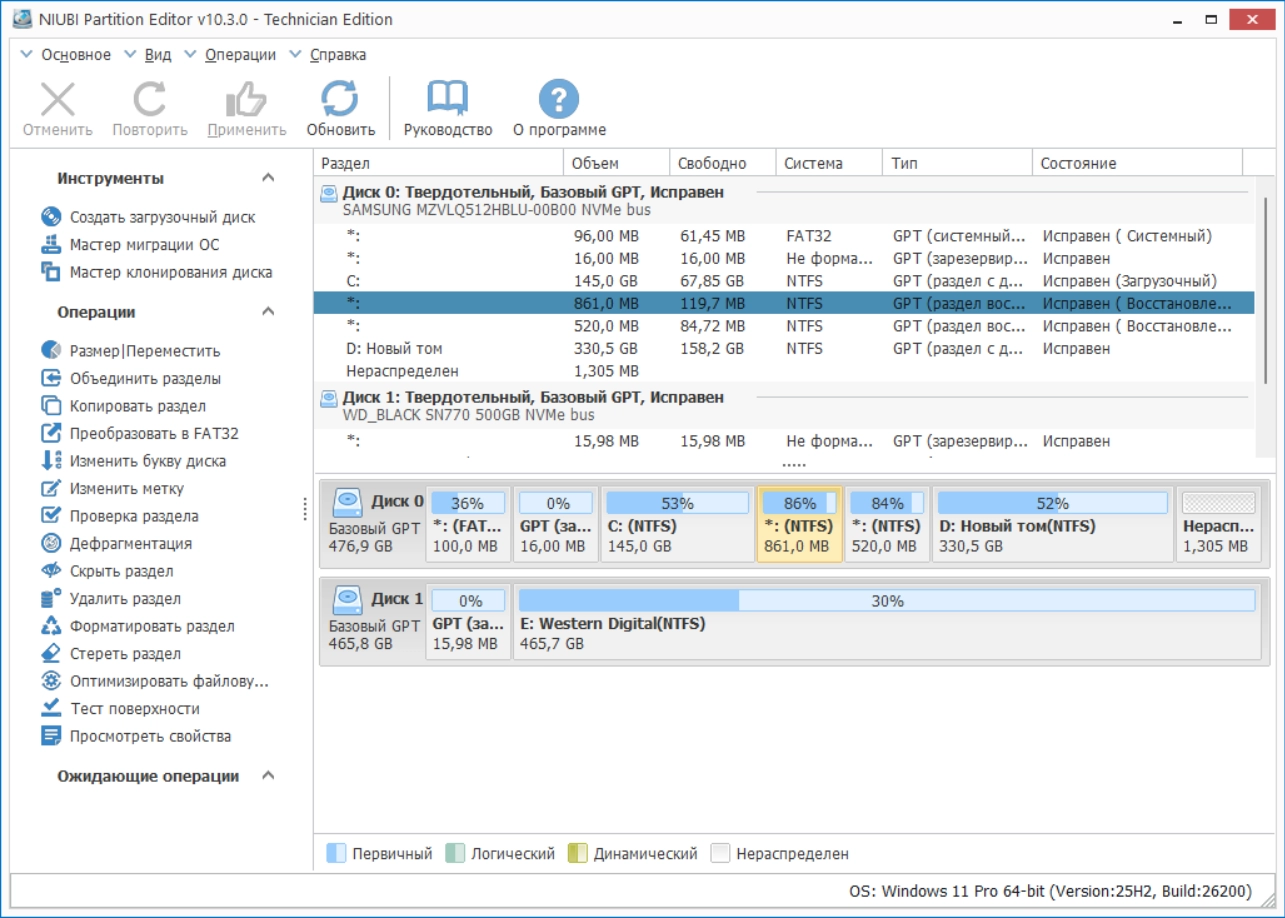
Task: Select the E: Western Digital(NTFS) disk map block
Action: [887, 621]
